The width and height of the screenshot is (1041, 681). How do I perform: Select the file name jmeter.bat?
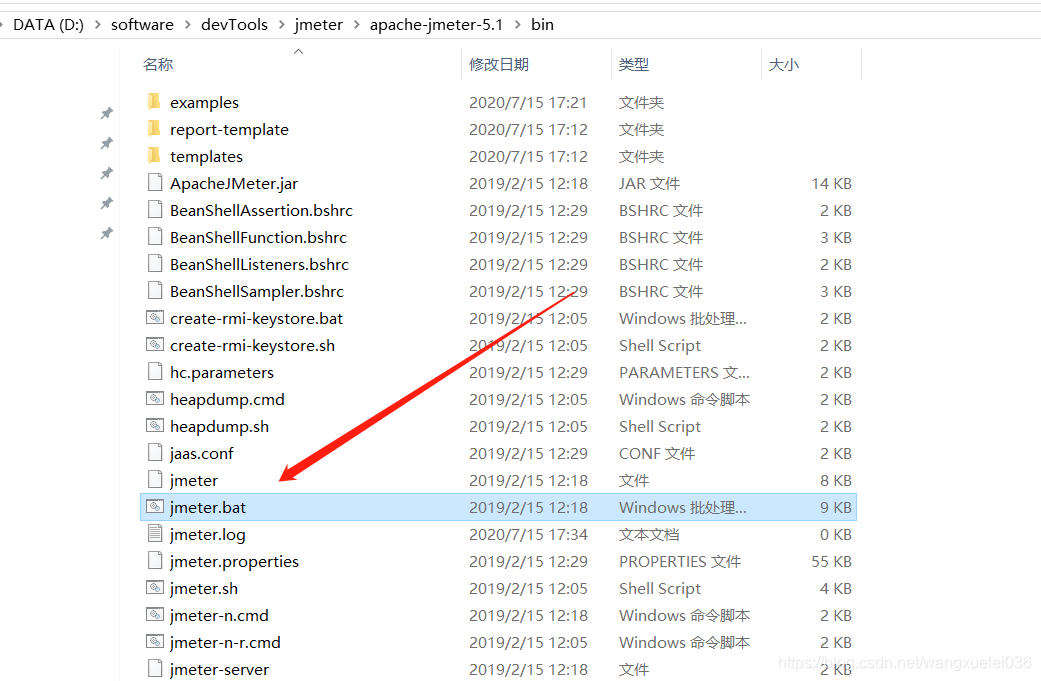point(208,508)
